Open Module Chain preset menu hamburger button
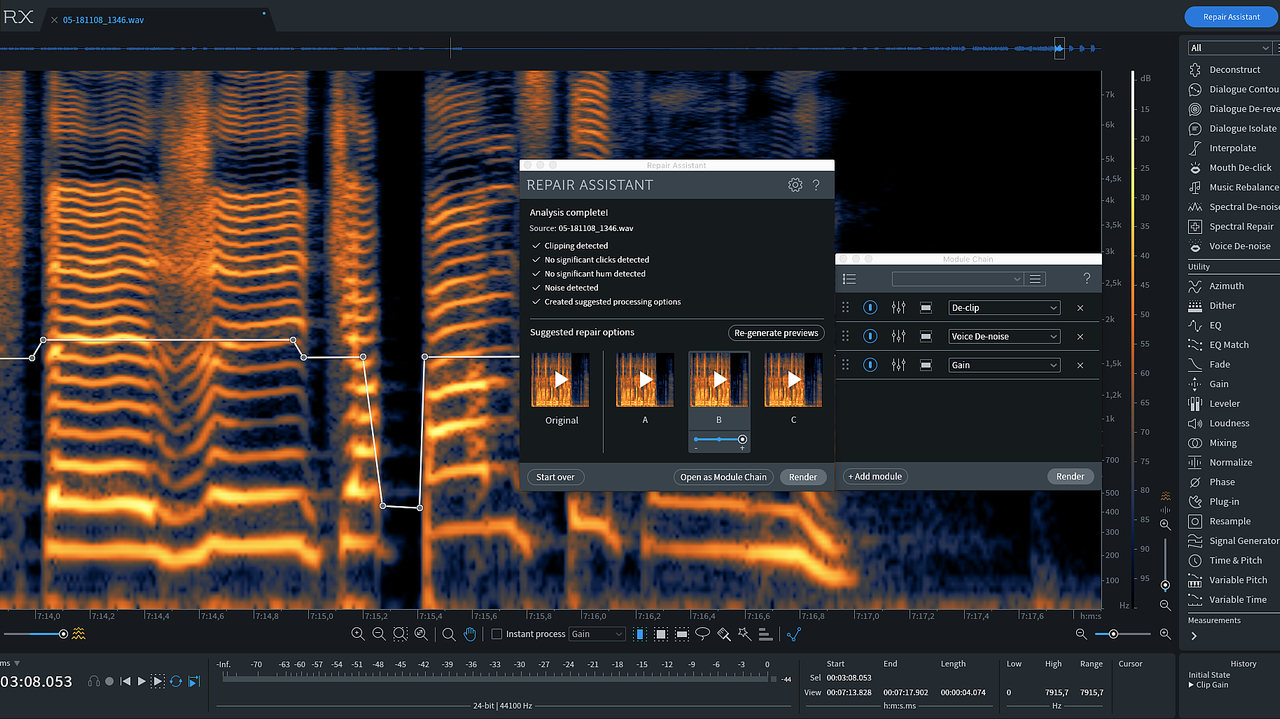 tap(1036, 279)
